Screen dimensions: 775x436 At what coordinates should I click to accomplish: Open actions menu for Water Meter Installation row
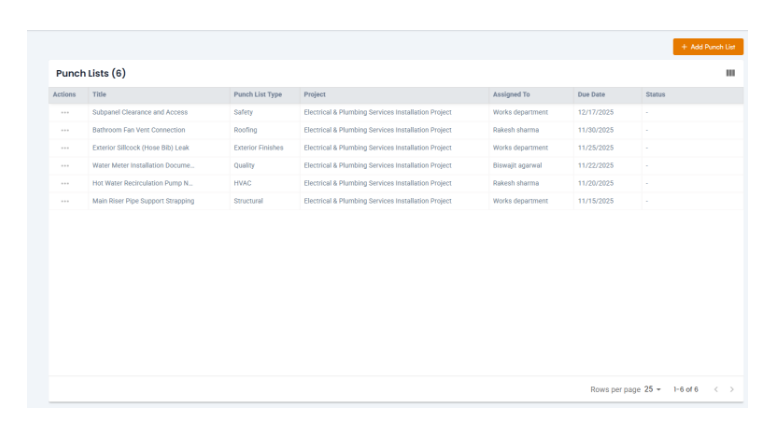click(x=65, y=166)
